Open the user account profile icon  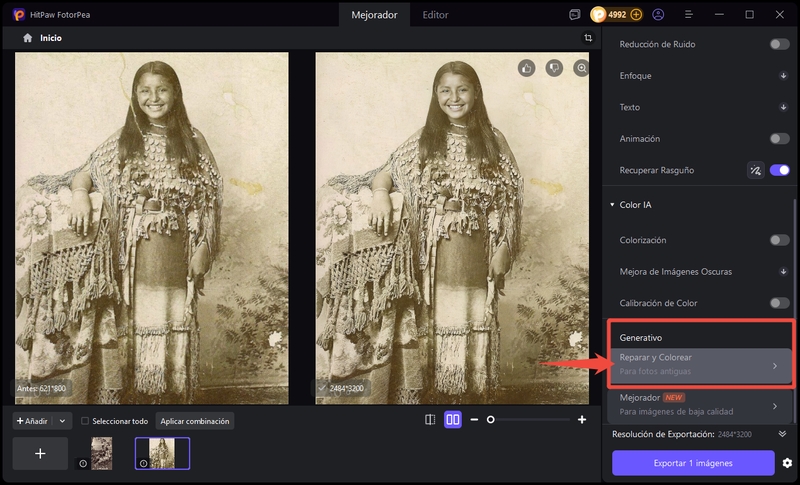658,15
